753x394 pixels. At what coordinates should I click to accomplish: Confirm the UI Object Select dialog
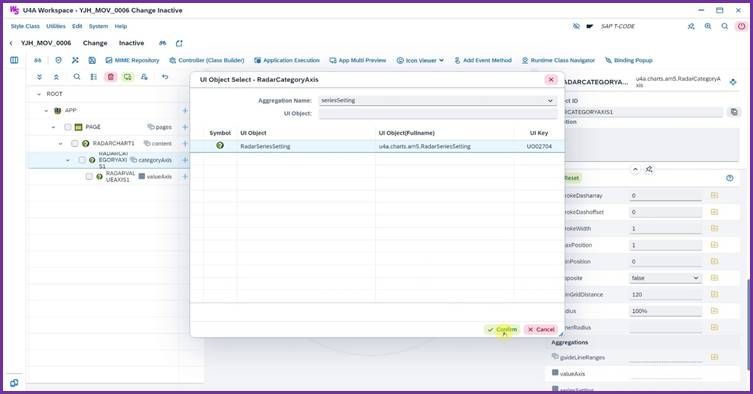(502, 330)
